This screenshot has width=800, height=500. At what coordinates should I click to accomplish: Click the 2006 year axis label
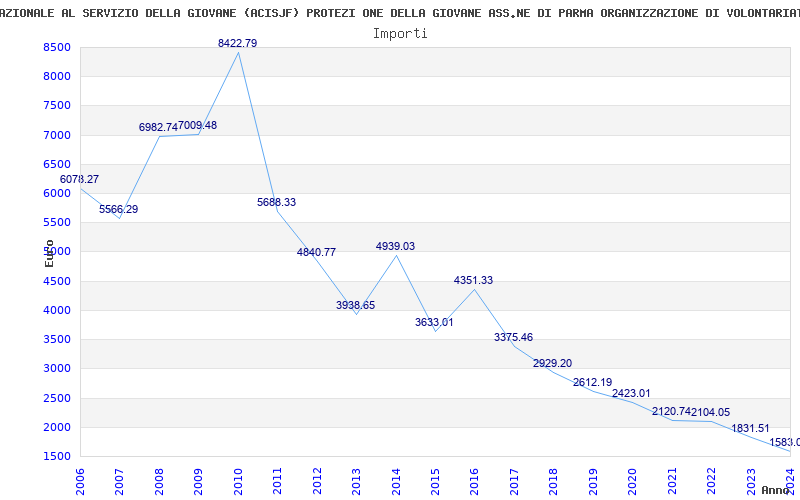[80, 482]
